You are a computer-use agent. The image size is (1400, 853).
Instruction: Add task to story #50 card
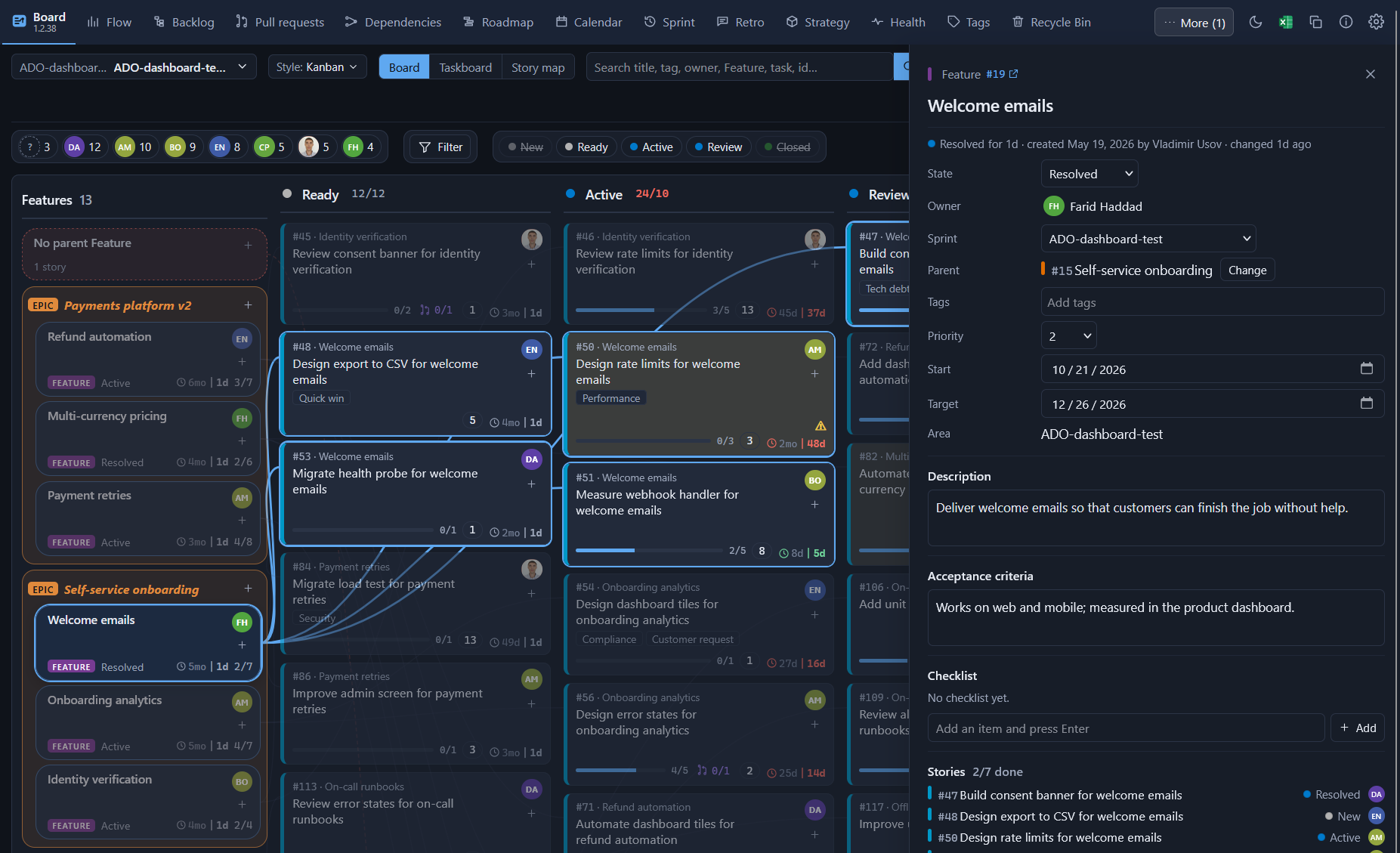(814, 374)
